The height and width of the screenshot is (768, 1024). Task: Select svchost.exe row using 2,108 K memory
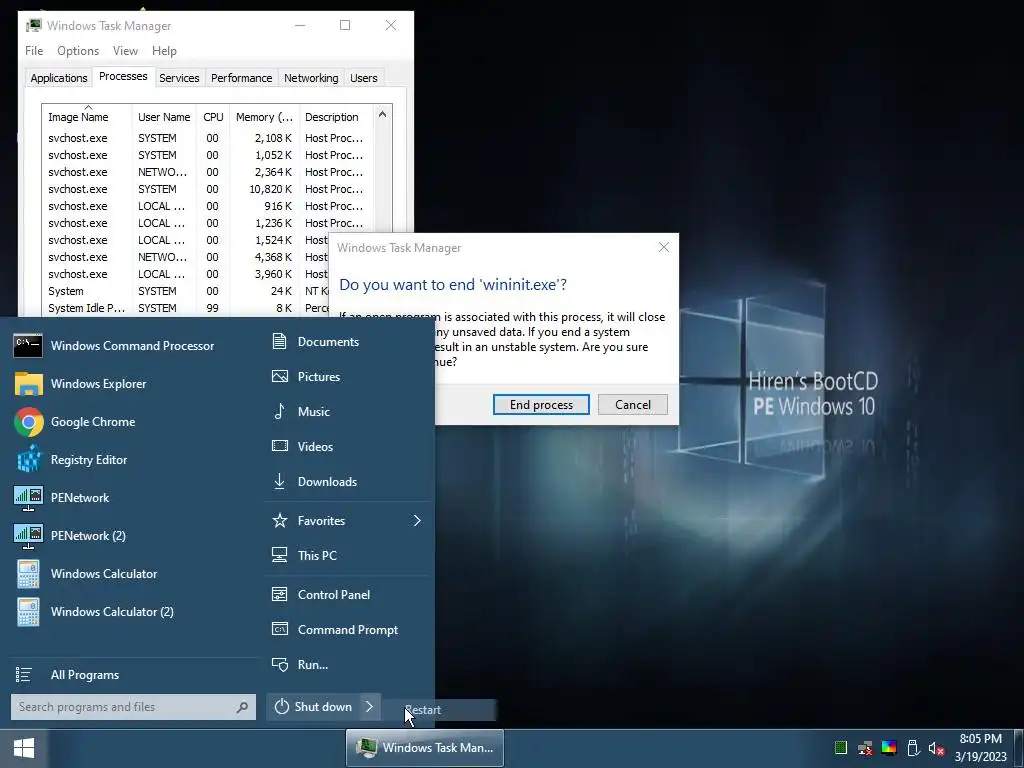point(208,138)
